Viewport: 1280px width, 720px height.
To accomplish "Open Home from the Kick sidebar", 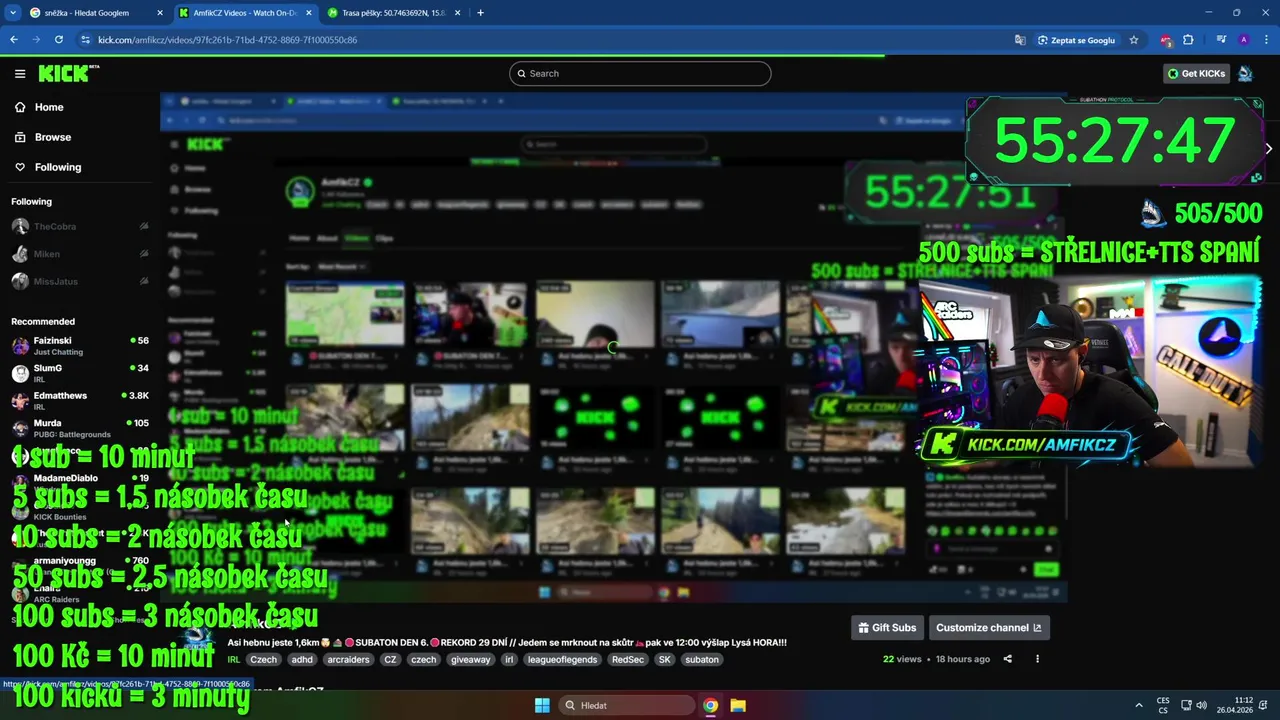I will click(x=48, y=107).
